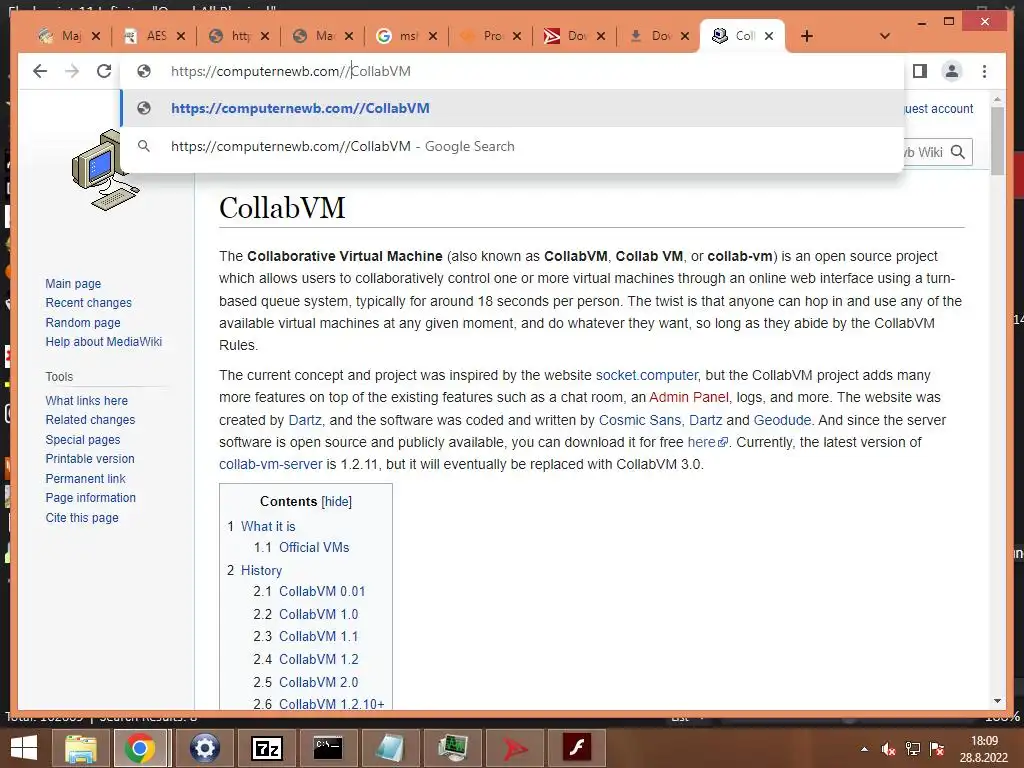Open the Chrome profile avatar button
1024x768 pixels.
click(x=952, y=71)
